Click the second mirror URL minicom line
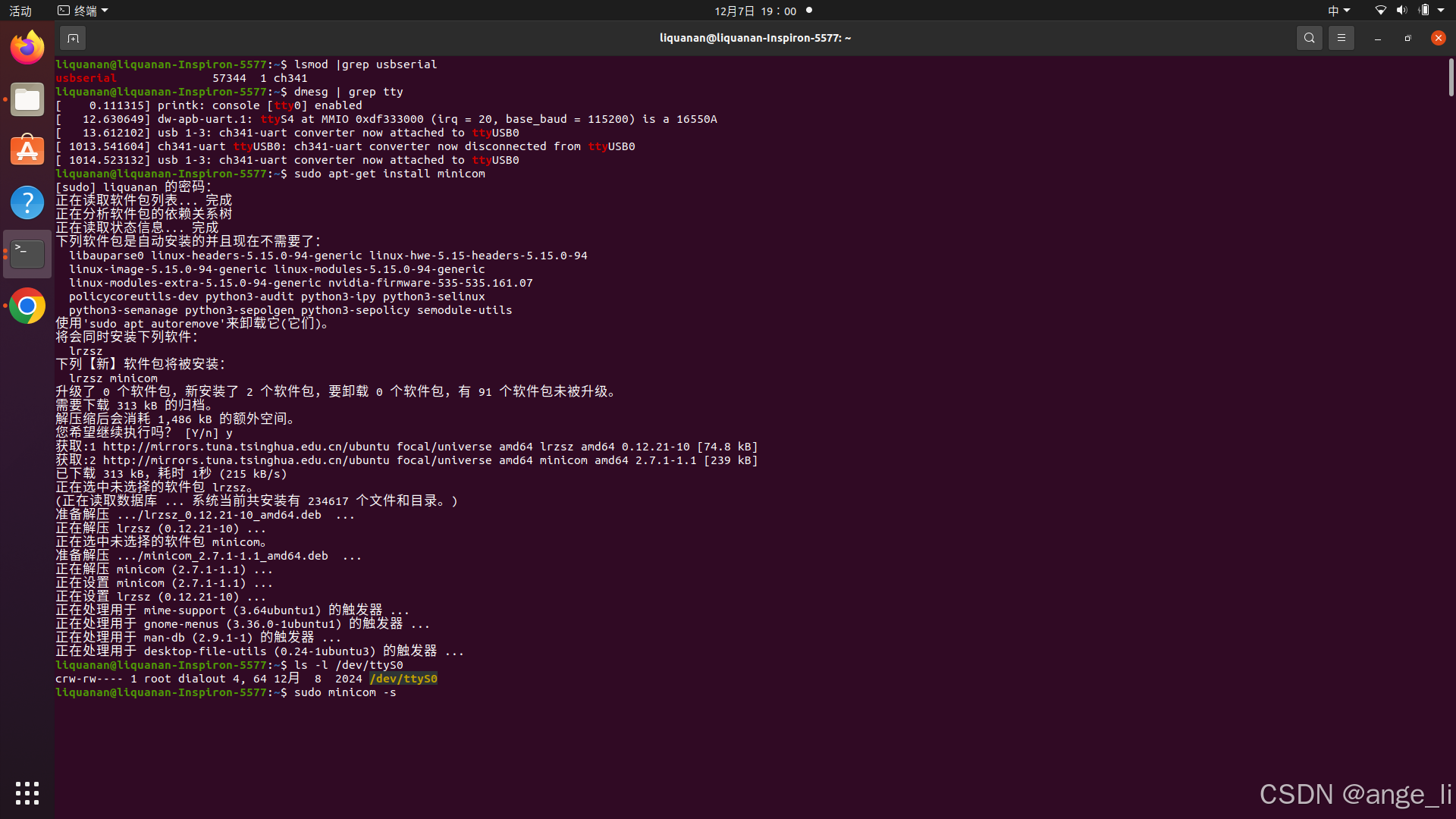The width and height of the screenshot is (1456, 819). click(406, 460)
